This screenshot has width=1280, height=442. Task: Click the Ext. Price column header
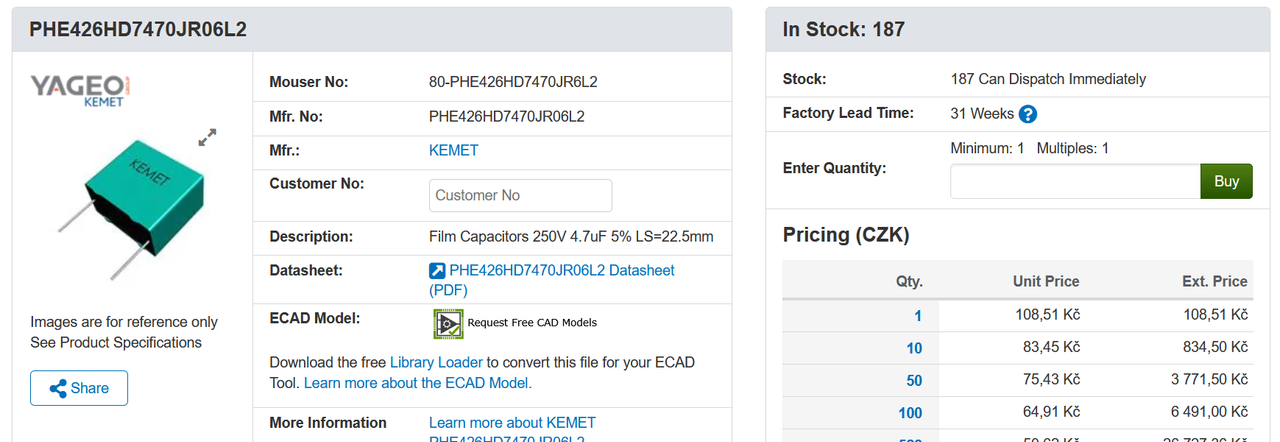[1215, 281]
